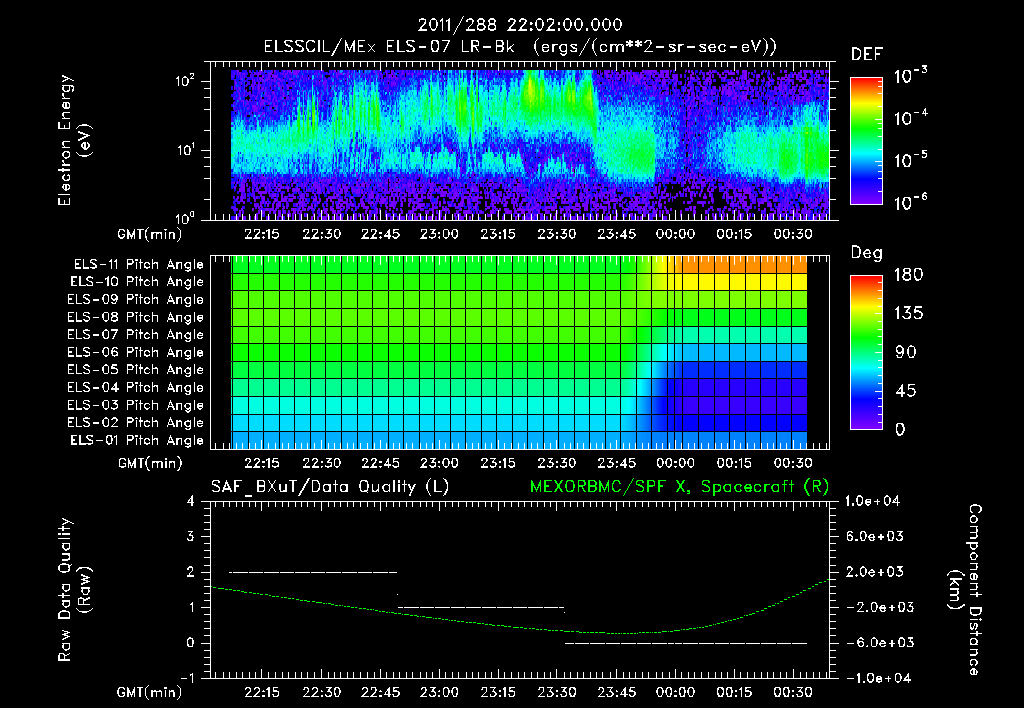This screenshot has width=1024, height=708.
Task: Click the ELS-11 Pitch Angle row label
Action: point(138,265)
